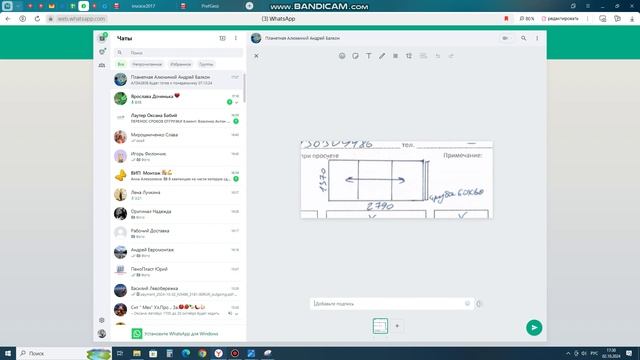Open the 80% zoom indicator
Viewport: 640px width, 360px height.
[x=527, y=19]
